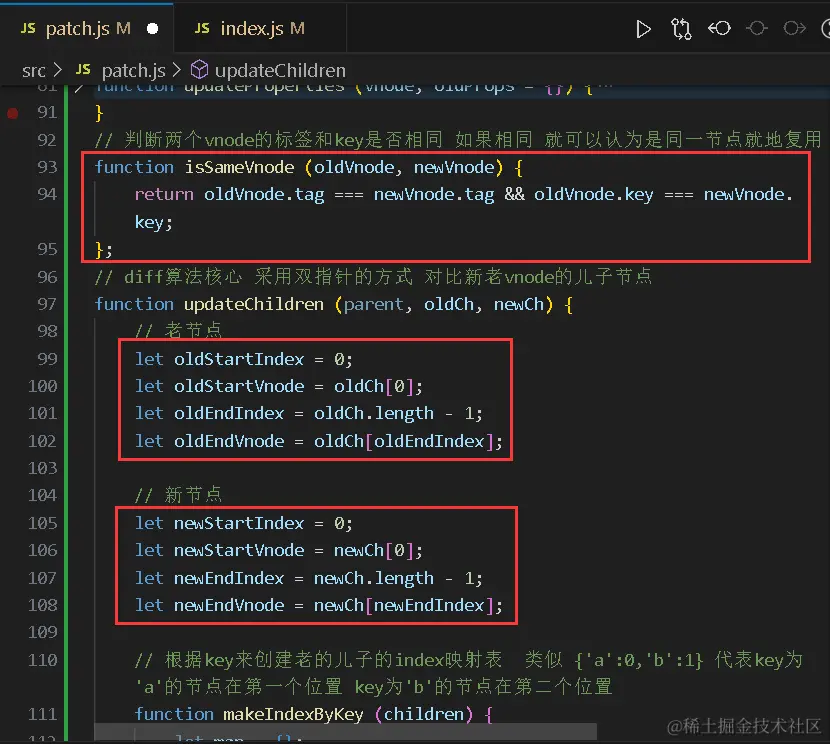The image size is (830, 744).
Task: Click the diff算法核心 comment on line 96
Action: [x=373, y=277]
